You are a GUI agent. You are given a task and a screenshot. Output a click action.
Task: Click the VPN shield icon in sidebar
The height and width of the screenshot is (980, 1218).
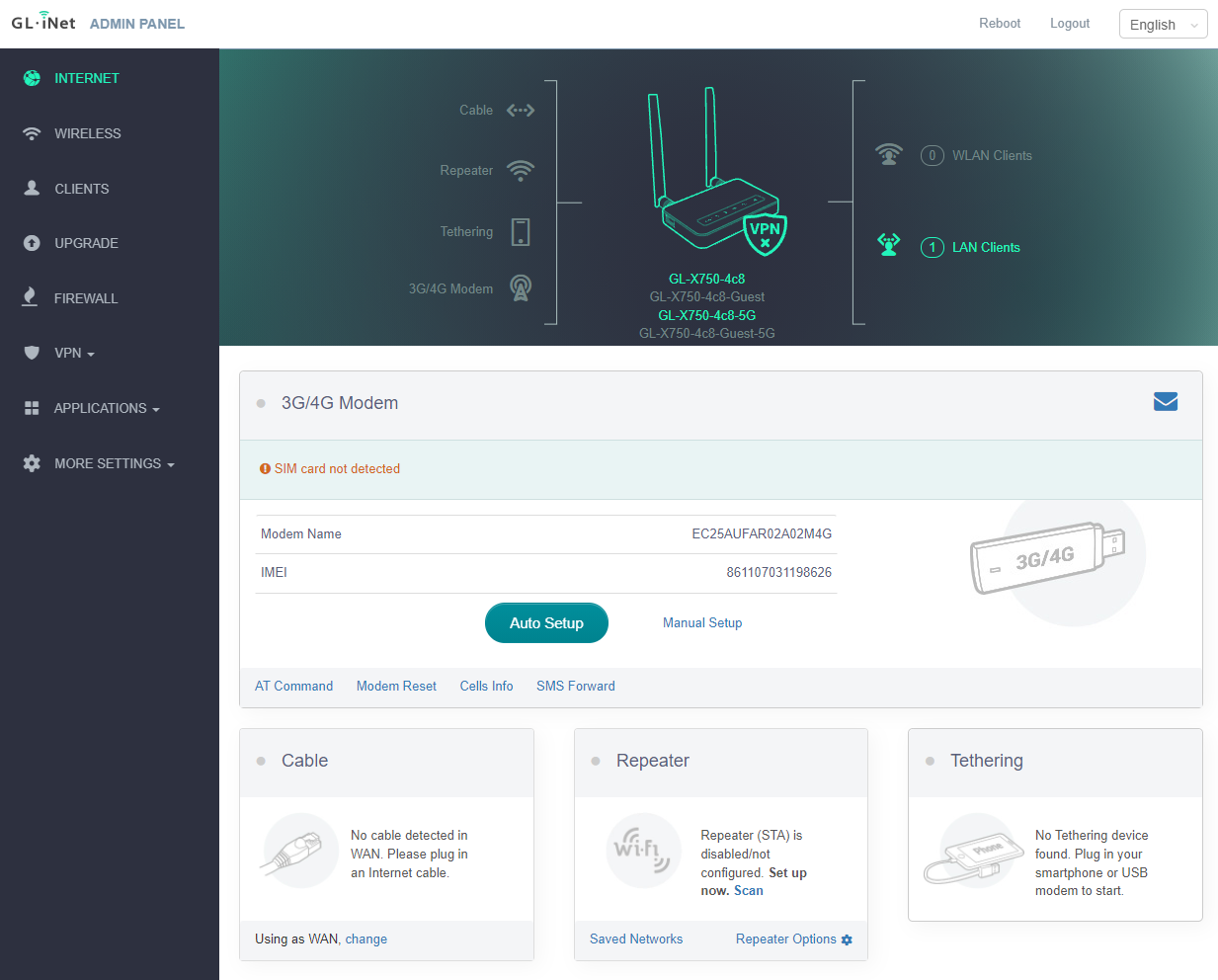[32, 353]
